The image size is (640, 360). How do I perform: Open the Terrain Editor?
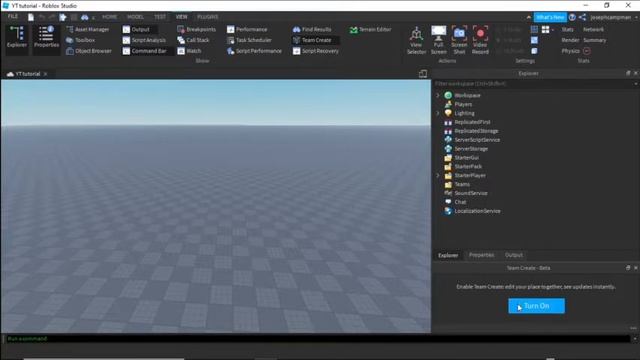coord(371,29)
